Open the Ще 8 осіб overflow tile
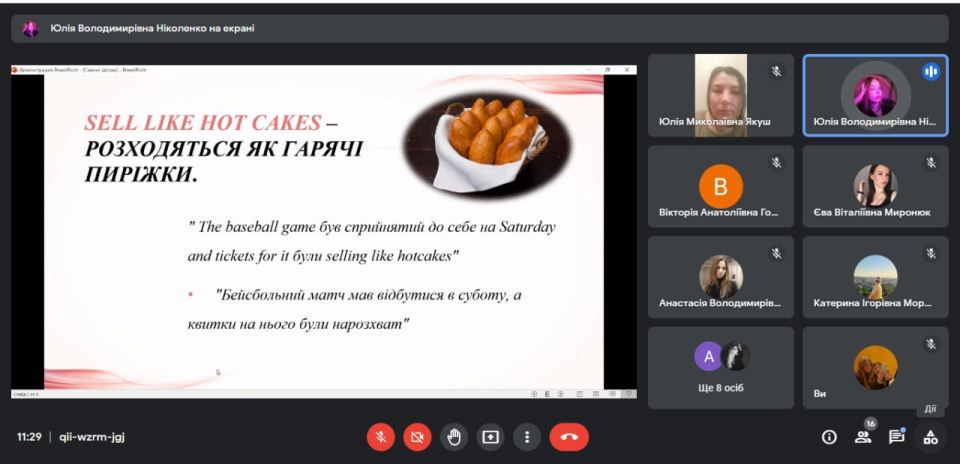The image size is (960, 464). pos(721,368)
